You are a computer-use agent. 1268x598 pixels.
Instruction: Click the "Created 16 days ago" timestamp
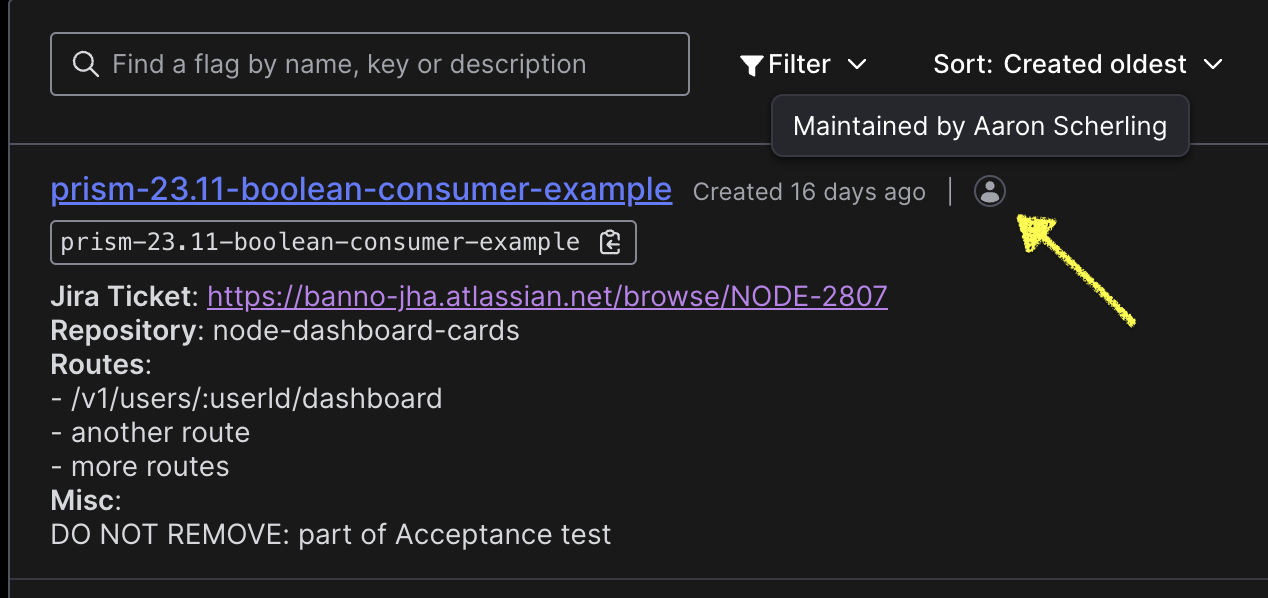click(809, 192)
